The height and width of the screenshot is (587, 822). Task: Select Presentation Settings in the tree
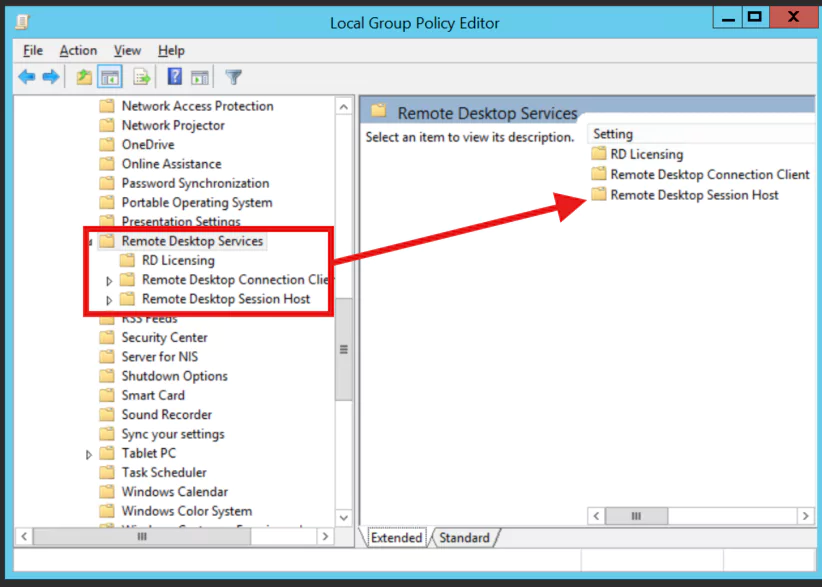[x=181, y=222]
